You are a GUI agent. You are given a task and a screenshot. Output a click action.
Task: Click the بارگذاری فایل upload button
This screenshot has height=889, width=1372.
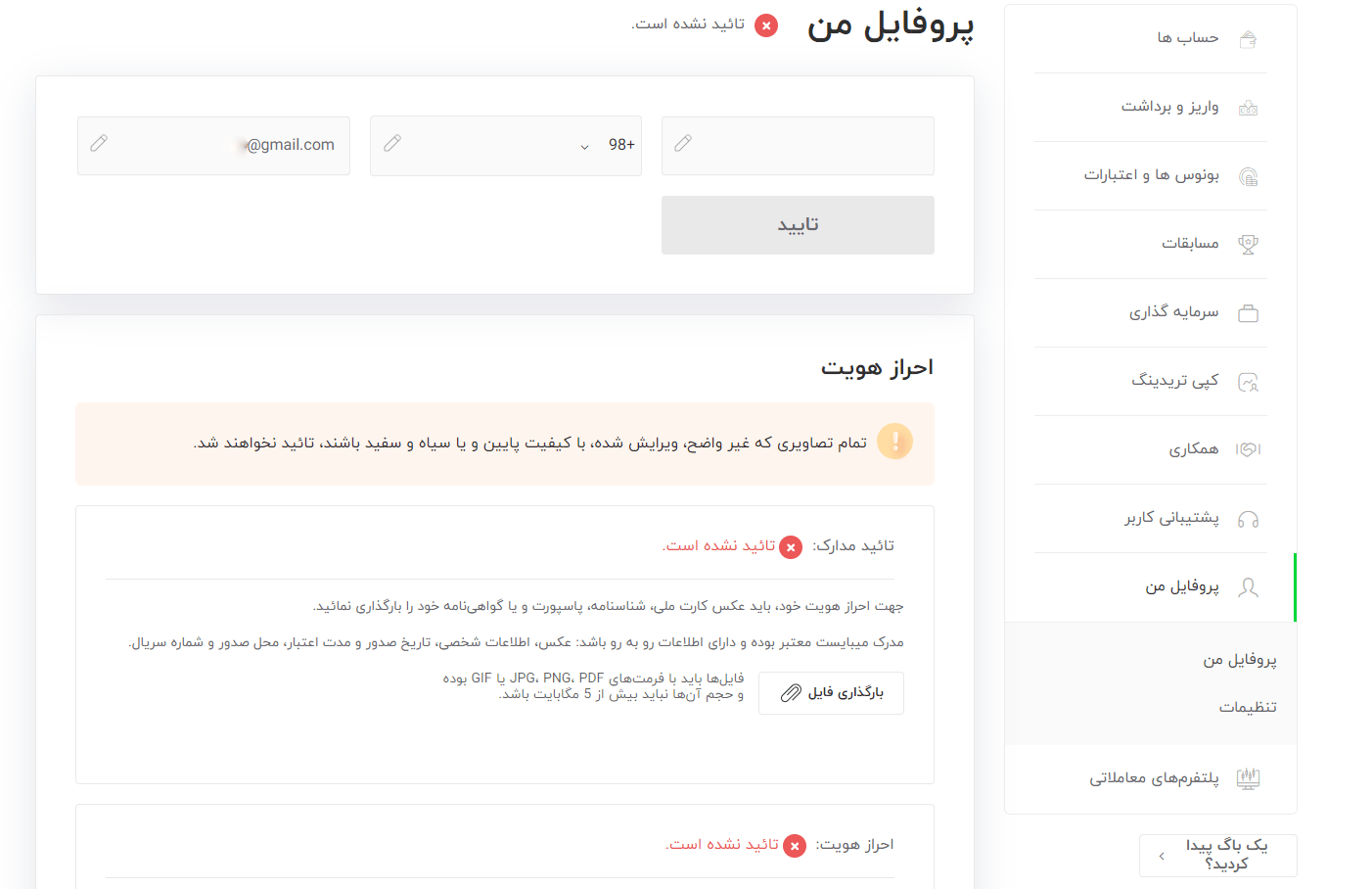(x=831, y=693)
